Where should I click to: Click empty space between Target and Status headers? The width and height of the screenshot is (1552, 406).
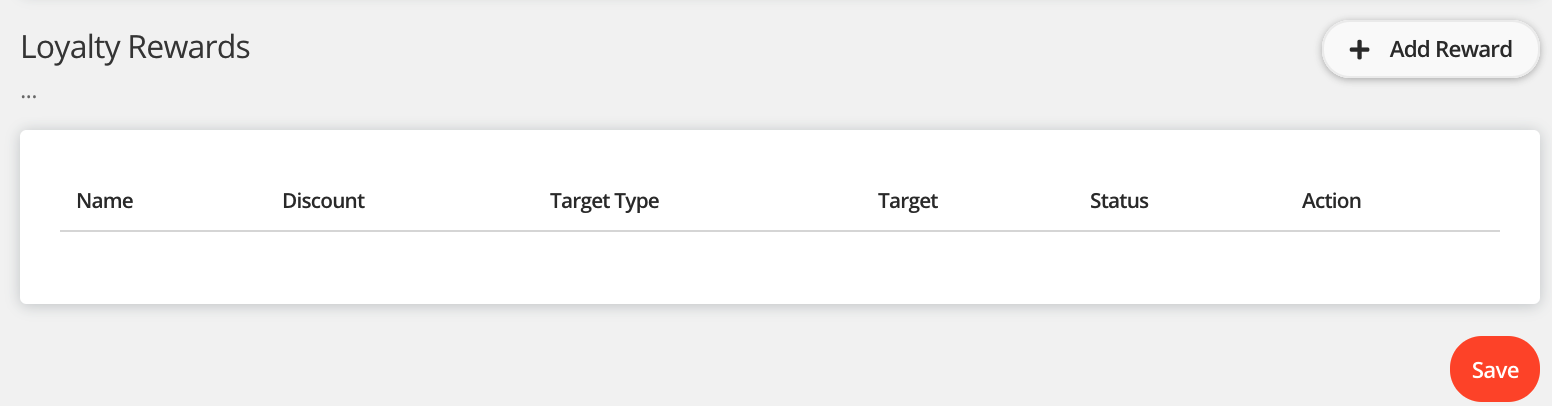pos(1014,201)
